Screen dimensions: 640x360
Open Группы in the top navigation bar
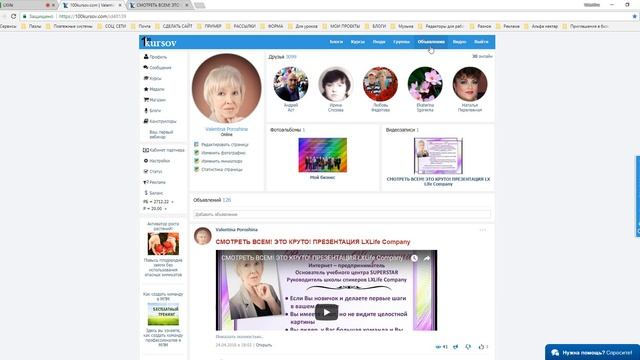coord(401,42)
